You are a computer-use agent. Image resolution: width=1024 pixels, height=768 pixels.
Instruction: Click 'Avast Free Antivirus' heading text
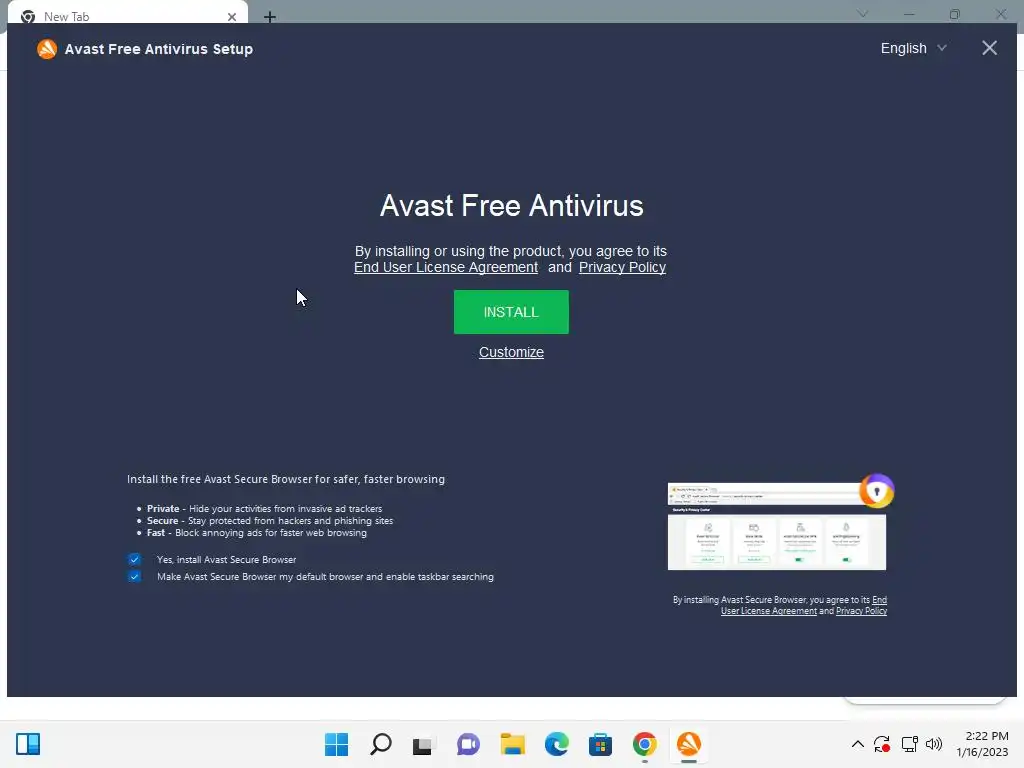512,206
